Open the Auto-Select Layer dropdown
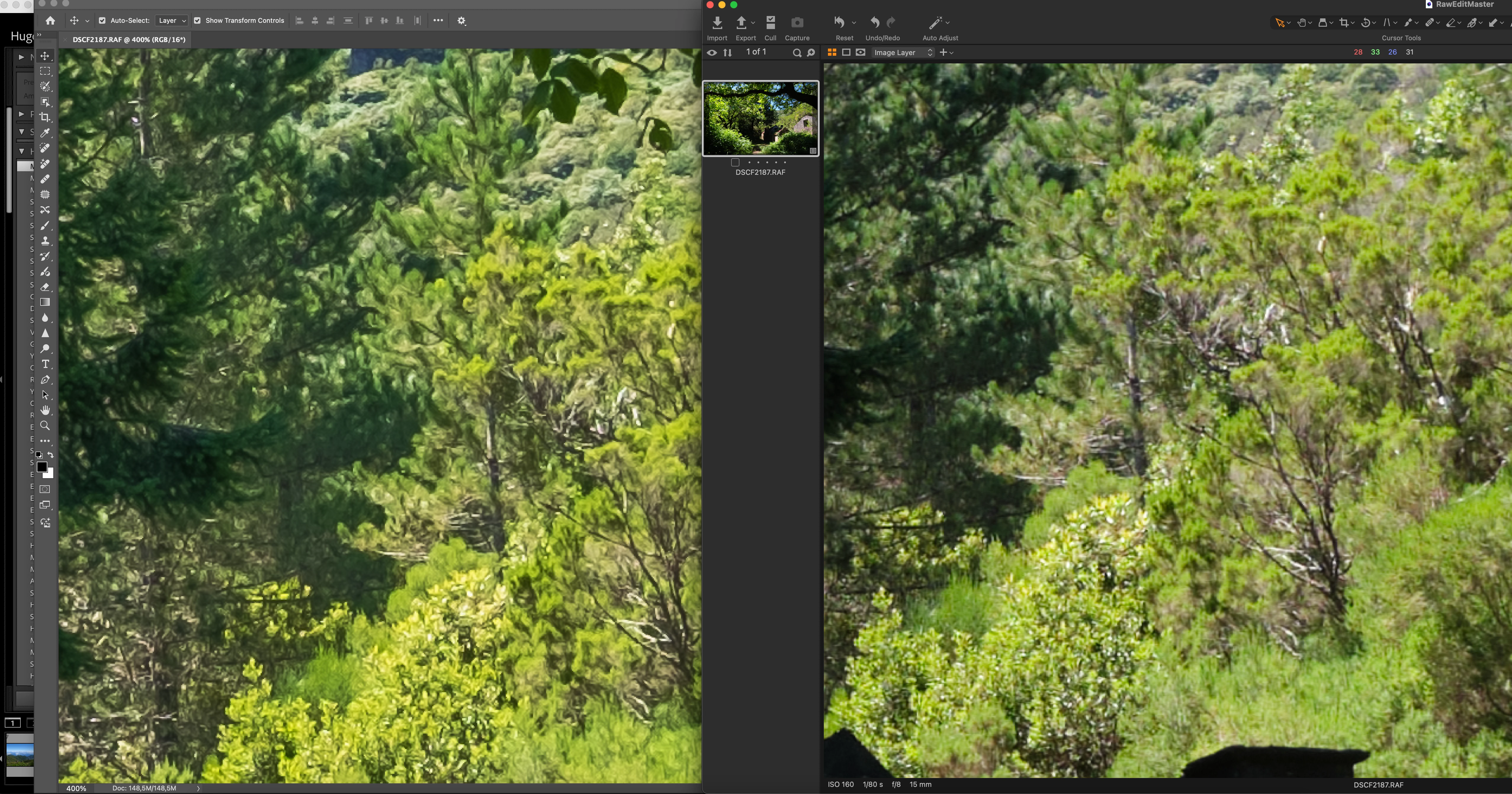Image resolution: width=1512 pixels, height=794 pixels. coord(171,20)
